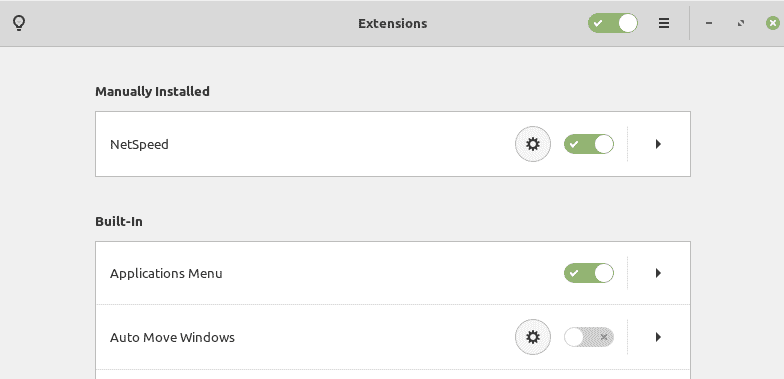
Task: Maximize the Extensions window
Action: click(x=740, y=23)
